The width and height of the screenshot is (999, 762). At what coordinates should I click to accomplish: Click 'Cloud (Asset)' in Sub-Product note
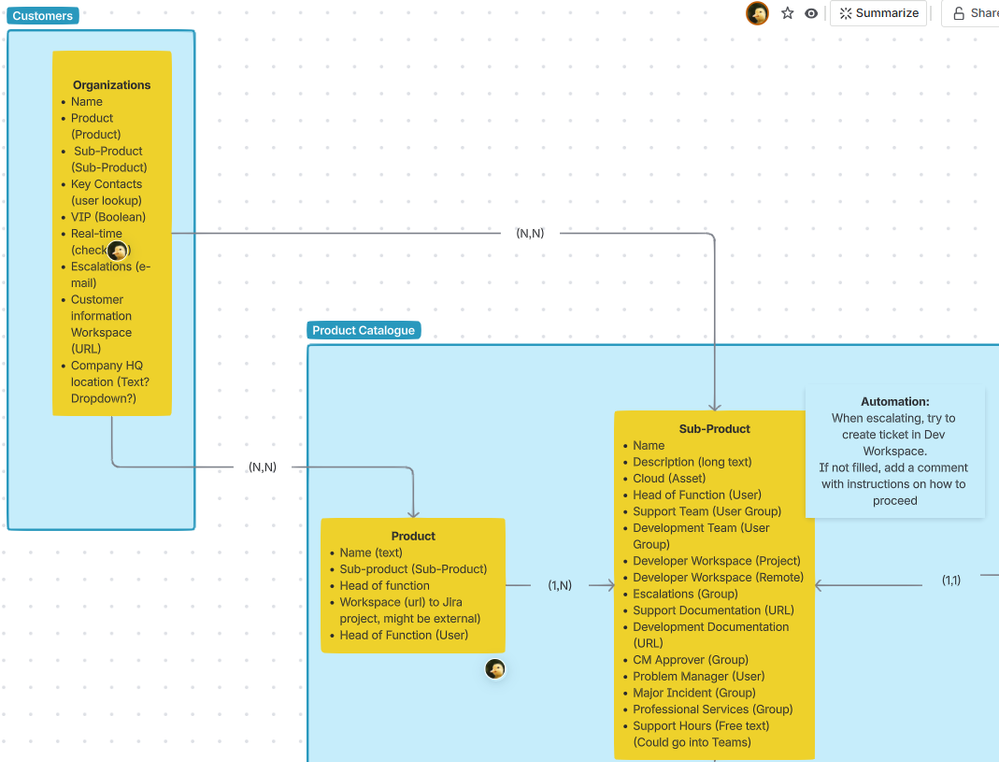coord(669,478)
